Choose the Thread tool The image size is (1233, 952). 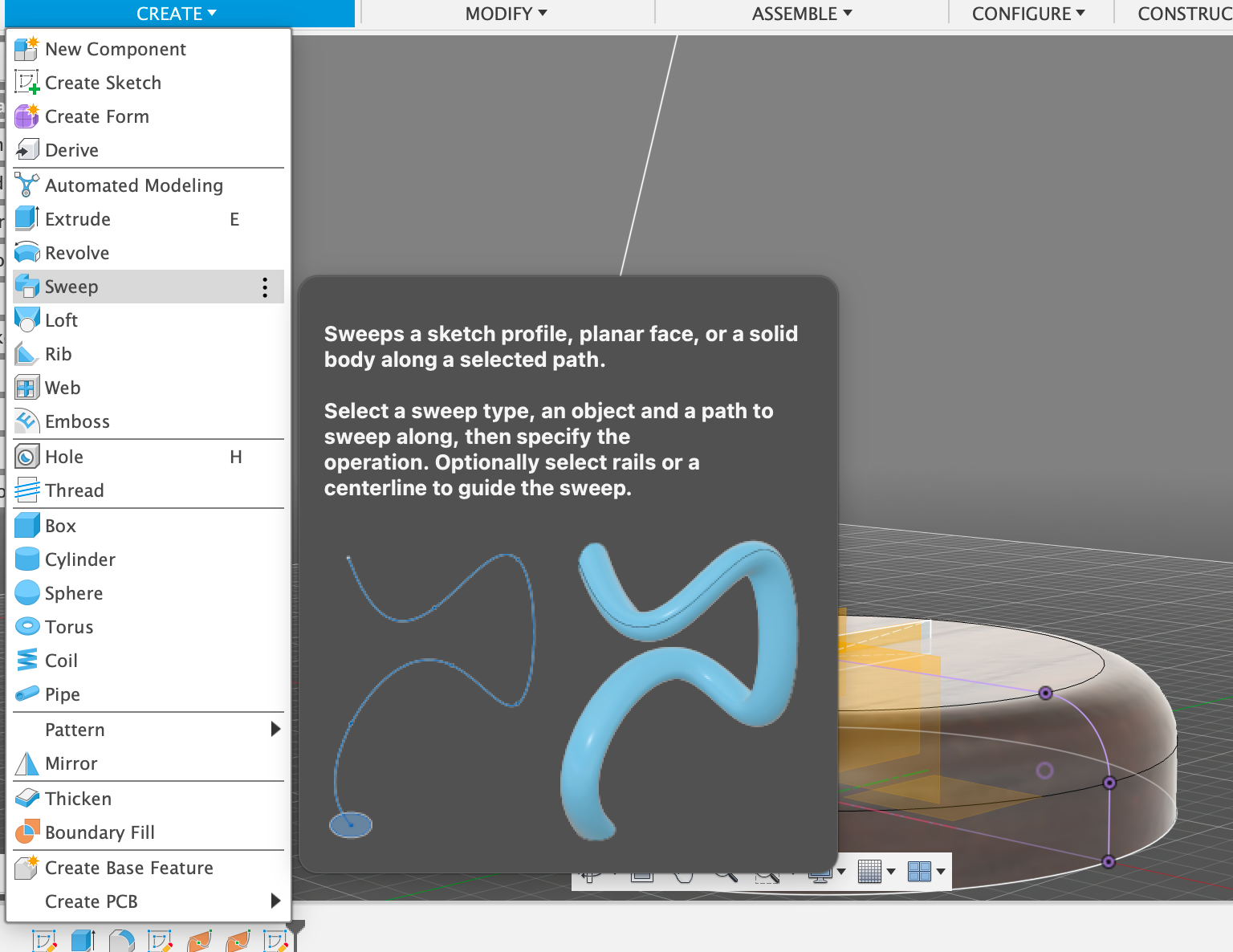[74, 490]
